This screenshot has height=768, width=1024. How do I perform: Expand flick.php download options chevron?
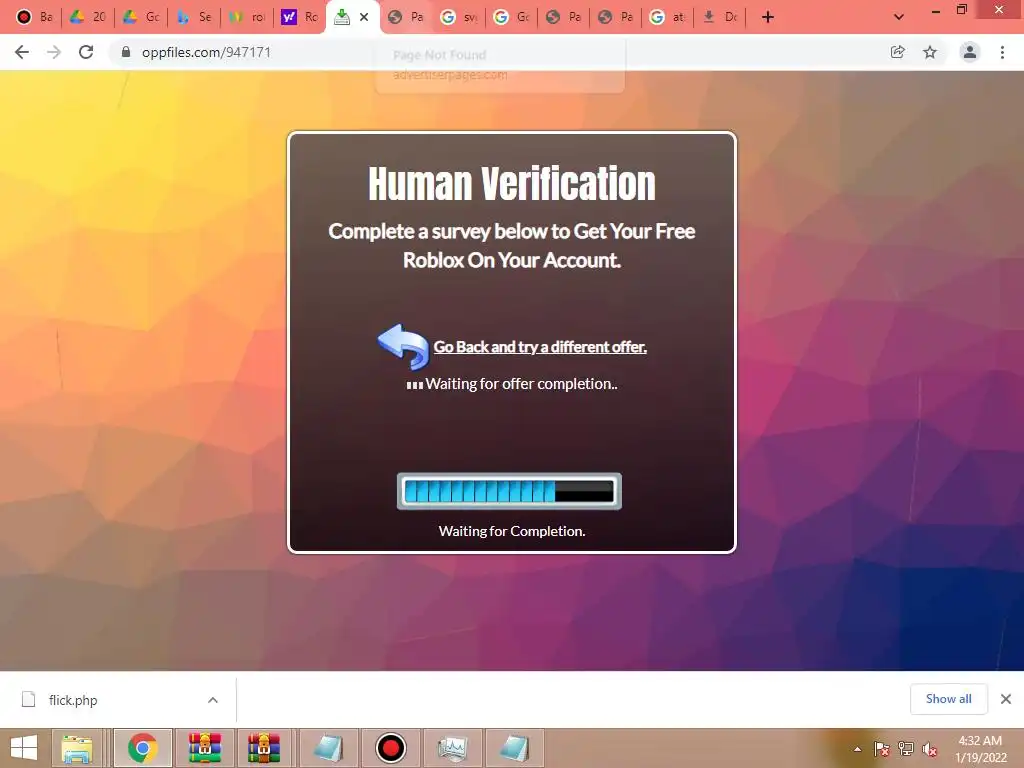point(213,700)
